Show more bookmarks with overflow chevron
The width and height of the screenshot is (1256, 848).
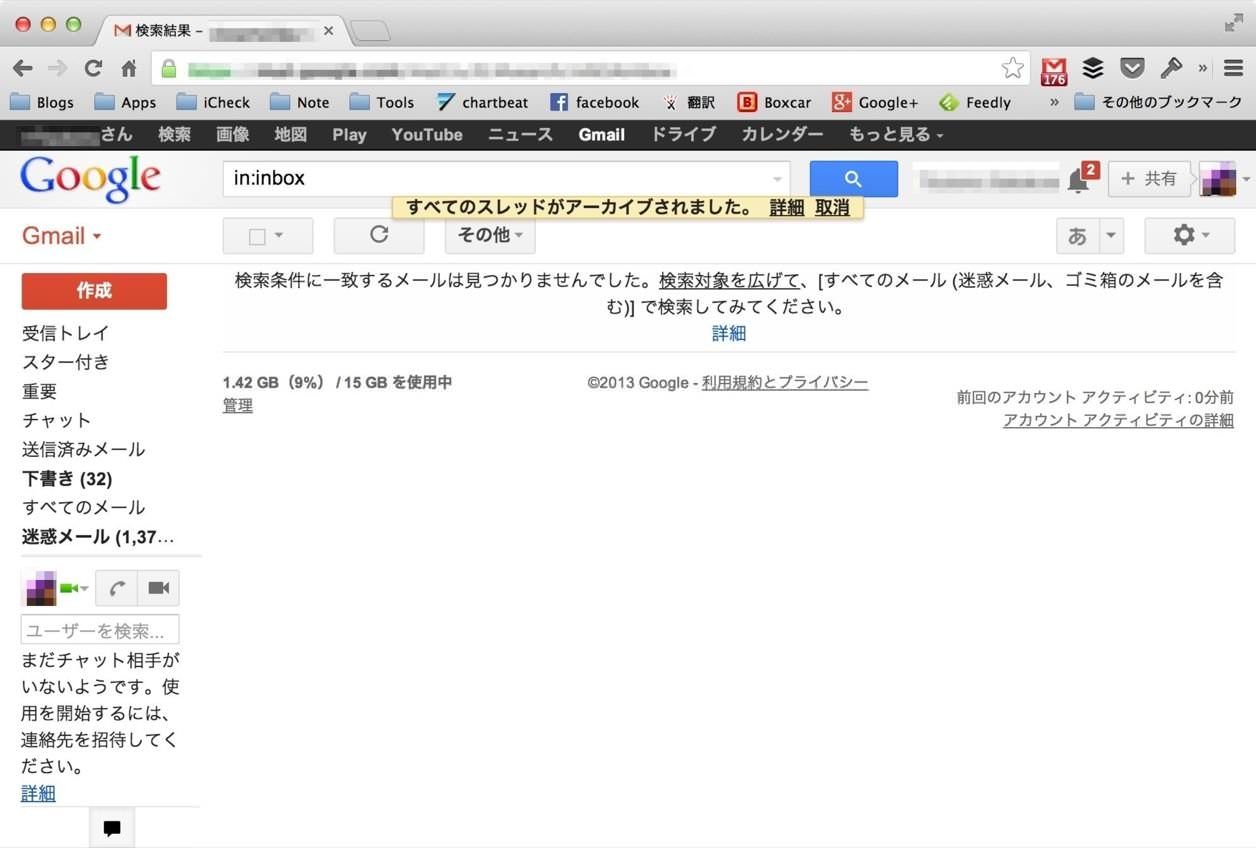[1054, 102]
